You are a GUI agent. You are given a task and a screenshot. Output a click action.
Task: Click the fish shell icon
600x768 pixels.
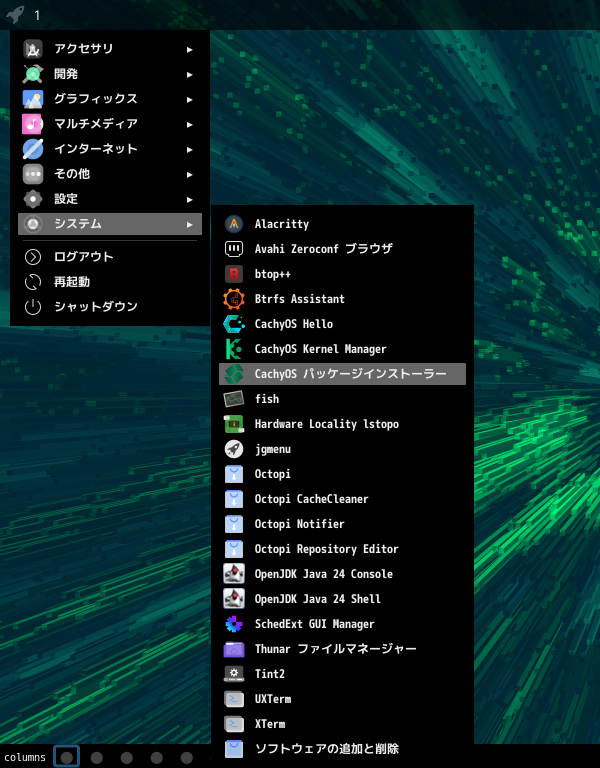tap(234, 399)
